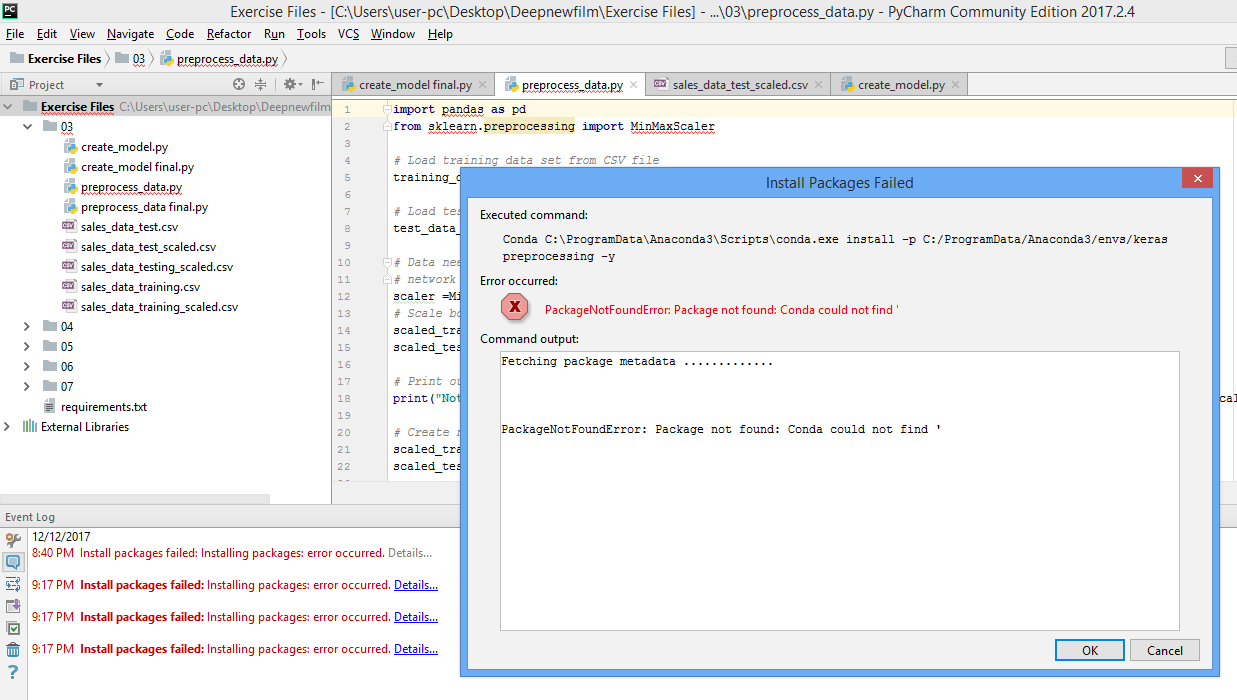The image size is (1237, 700).
Task: Click the Event Log panel title
Action: pyautogui.click(x=30, y=517)
